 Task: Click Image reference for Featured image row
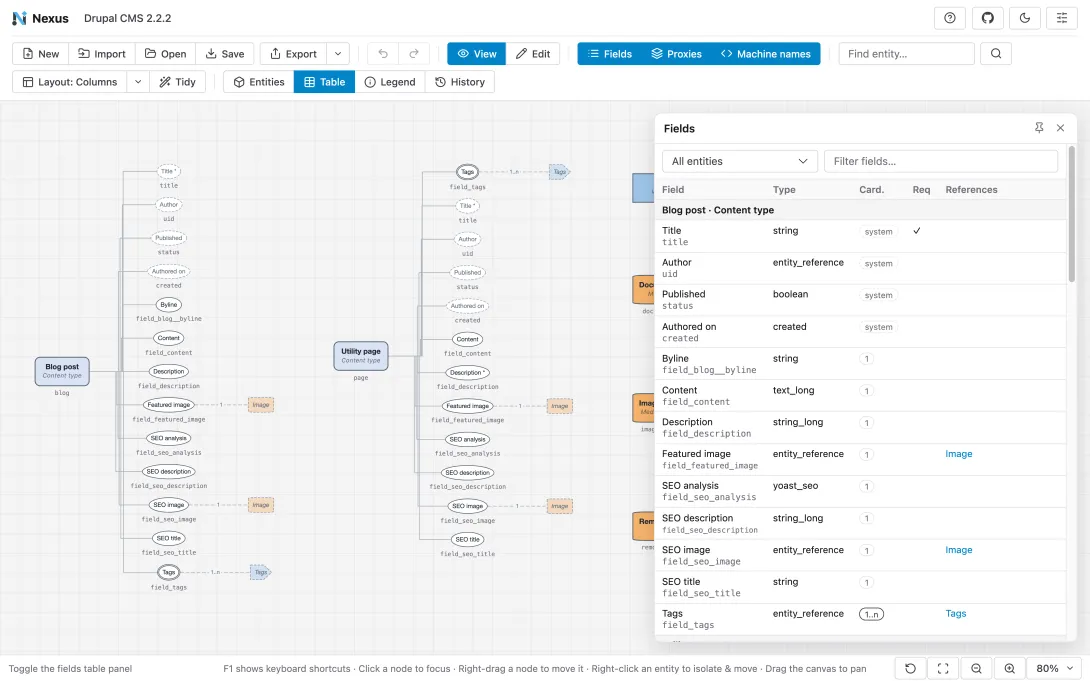pos(959,454)
